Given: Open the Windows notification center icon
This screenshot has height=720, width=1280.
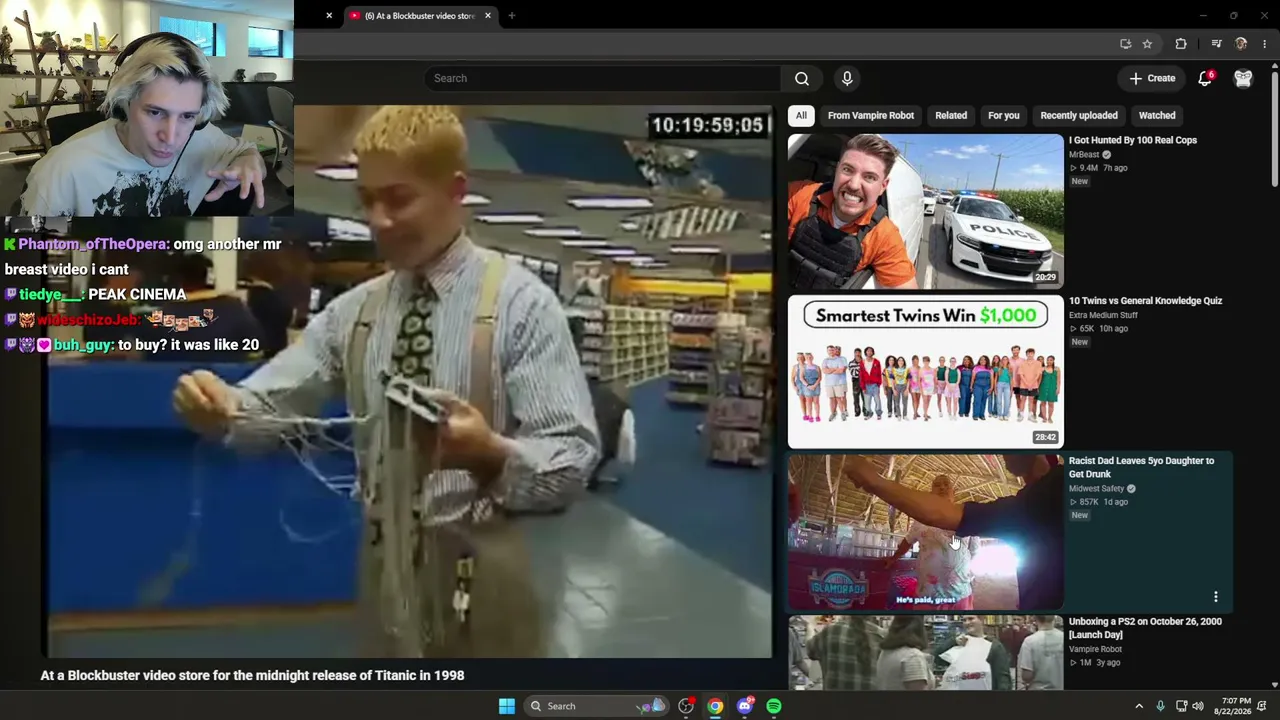Looking at the screenshot, I should pyautogui.click(x=1262, y=706).
